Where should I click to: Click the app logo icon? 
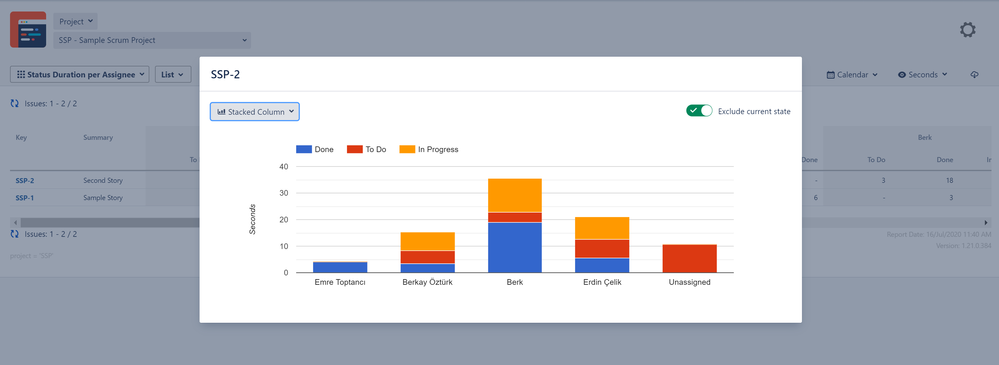click(28, 29)
